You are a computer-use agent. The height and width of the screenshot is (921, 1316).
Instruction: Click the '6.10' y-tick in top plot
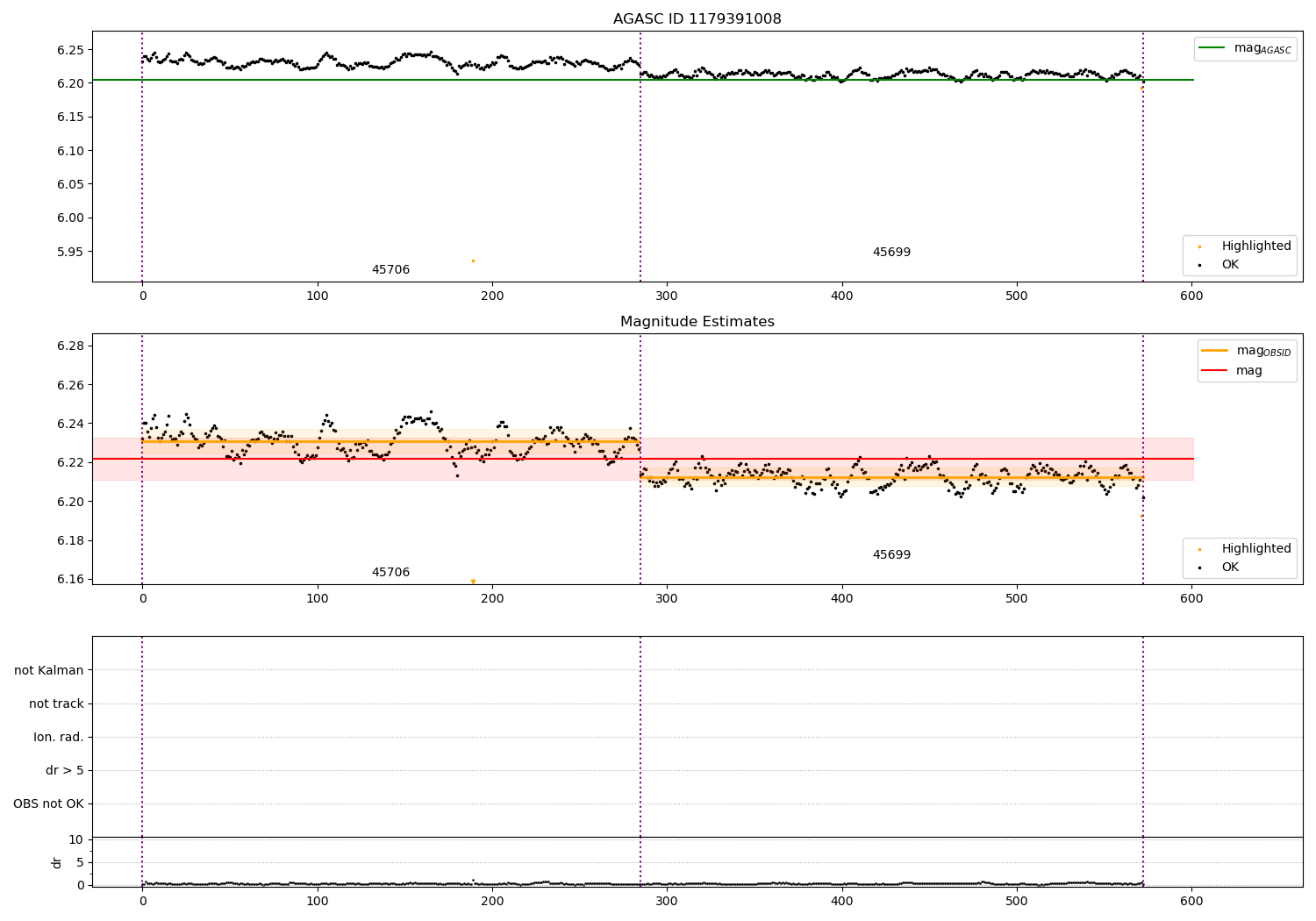tap(70, 151)
